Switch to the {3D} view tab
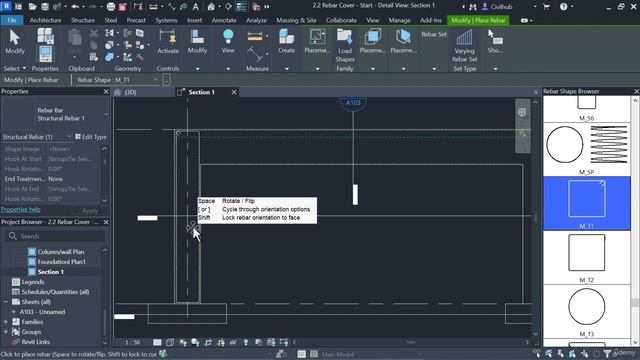640x360 pixels. [x=130, y=92]
